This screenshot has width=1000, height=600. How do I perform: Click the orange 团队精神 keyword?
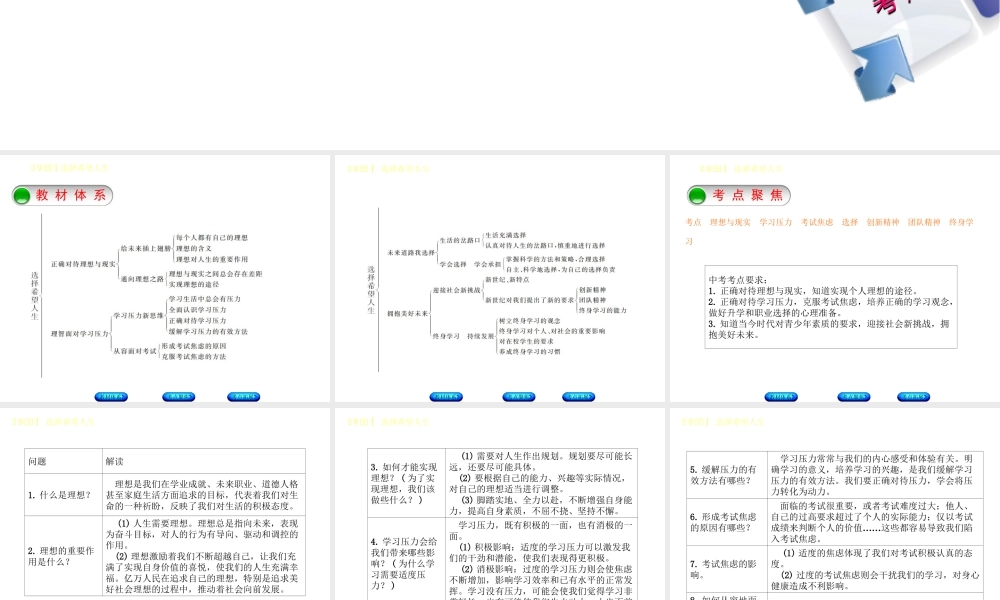924,223
